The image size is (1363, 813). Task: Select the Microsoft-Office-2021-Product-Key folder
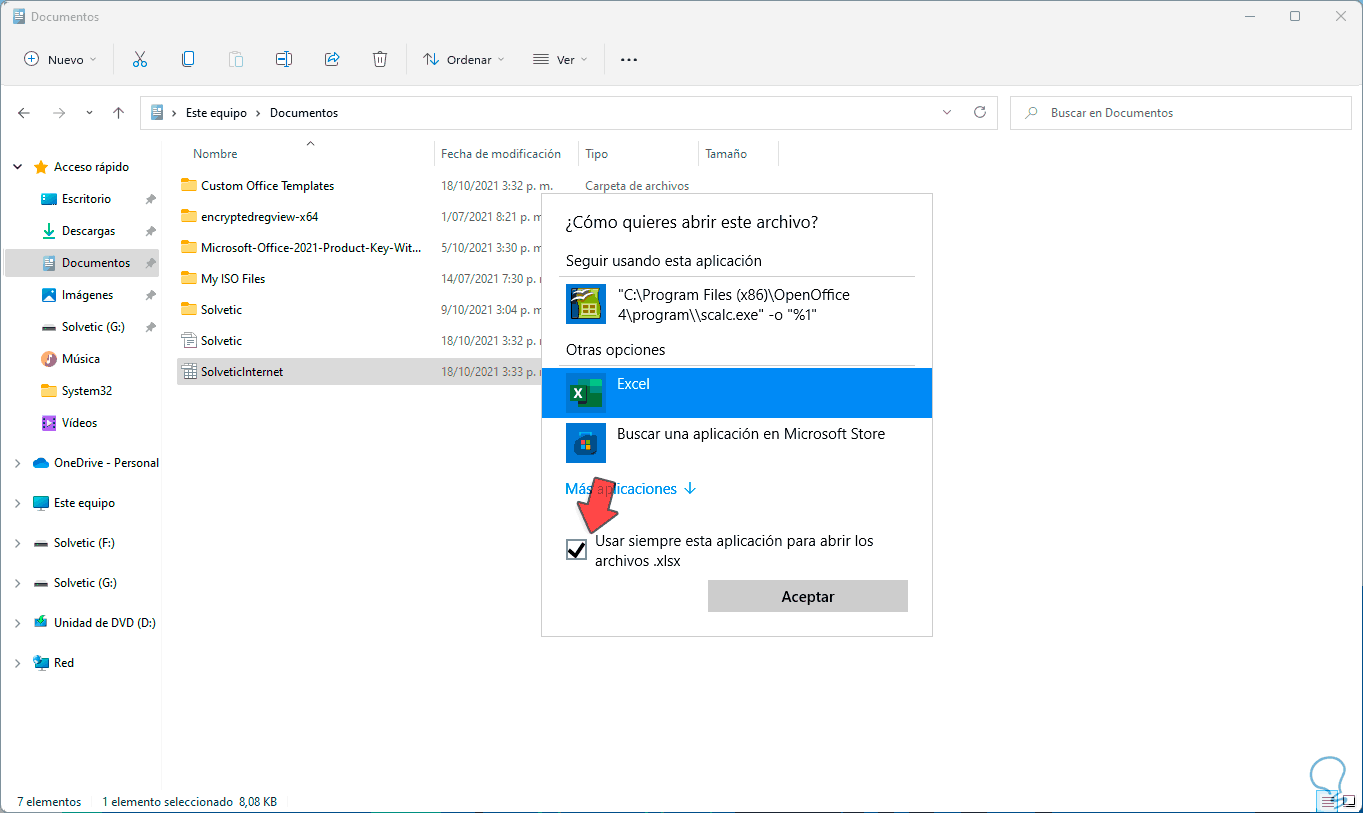[x=311, y=248]
